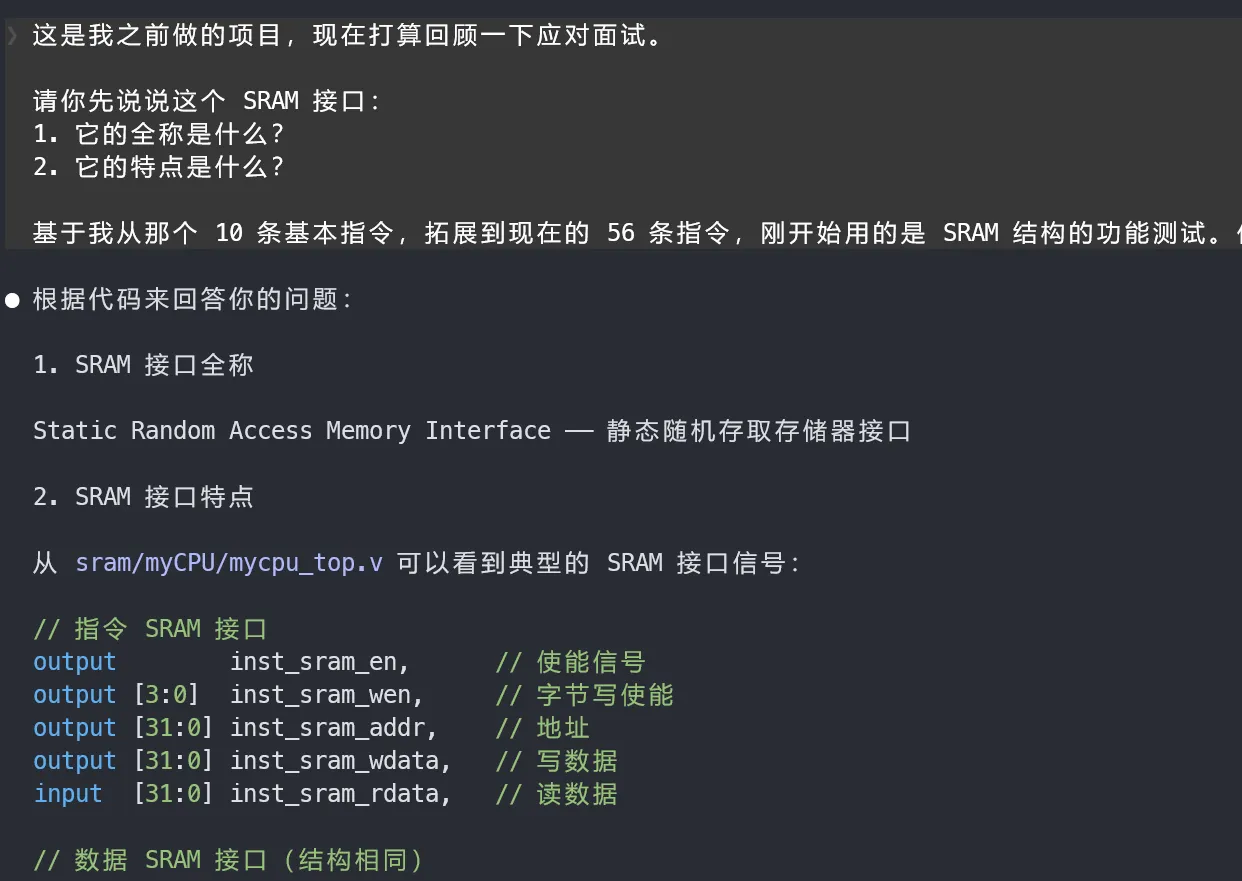Click the white bullet before the response
The height and width of the screenshot is (881, 1242).
13,300
